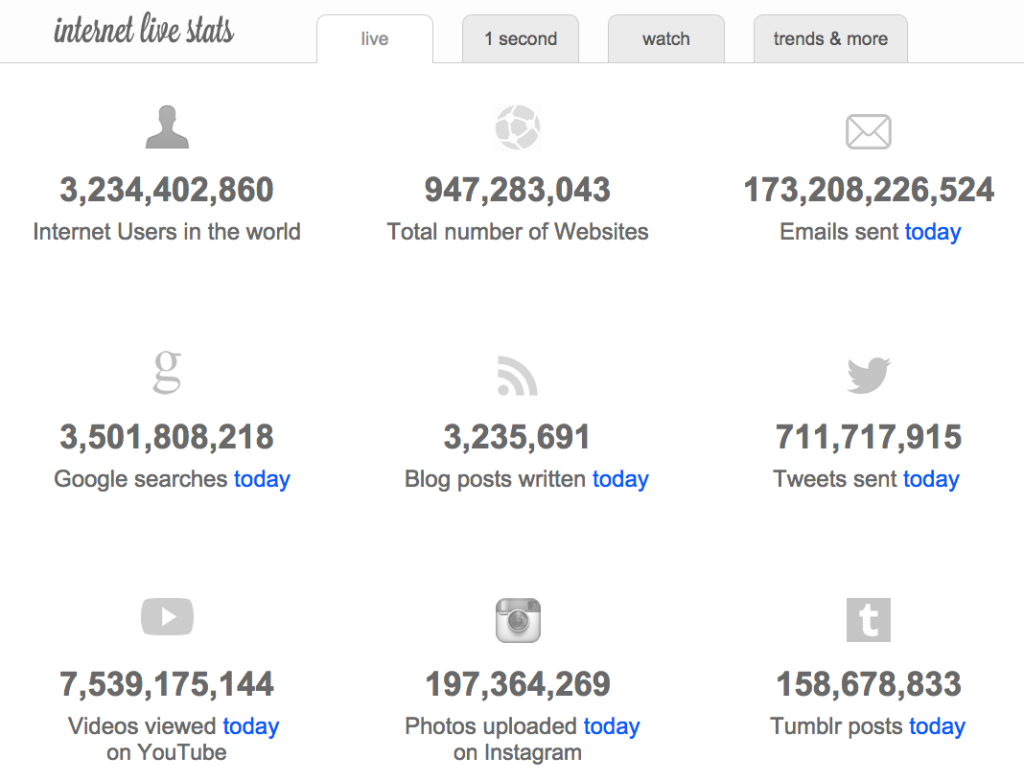Image resolution: width=1024 pixels, height=781 pixels.
Task: Open the 'watch' tab
Action: (666, 39)
